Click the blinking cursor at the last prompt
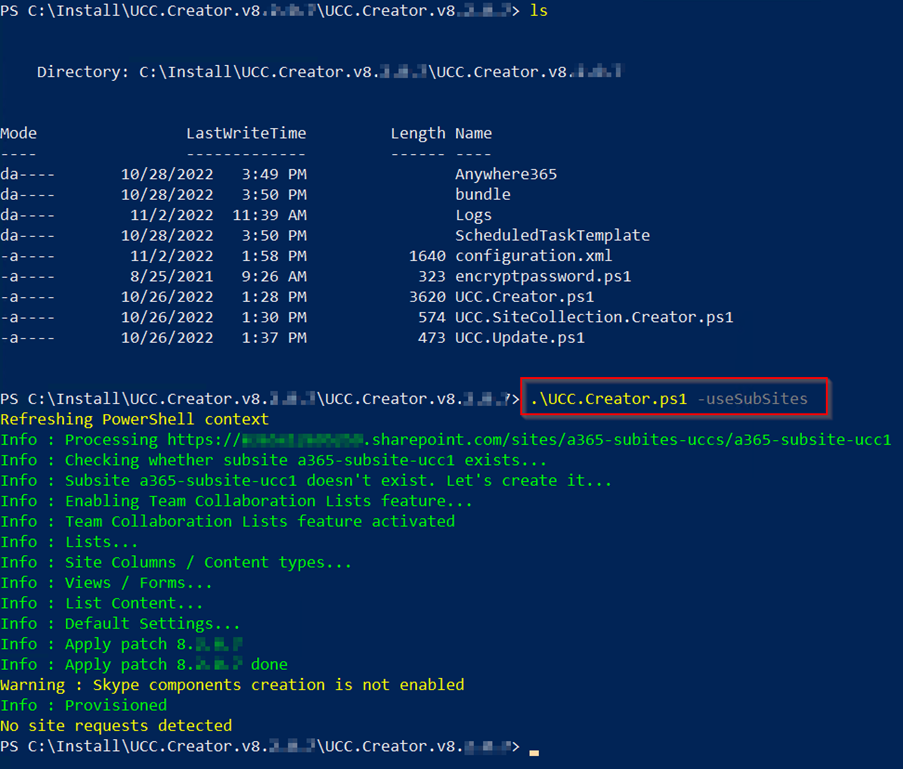903x769 pixels. tap(535, 748)
